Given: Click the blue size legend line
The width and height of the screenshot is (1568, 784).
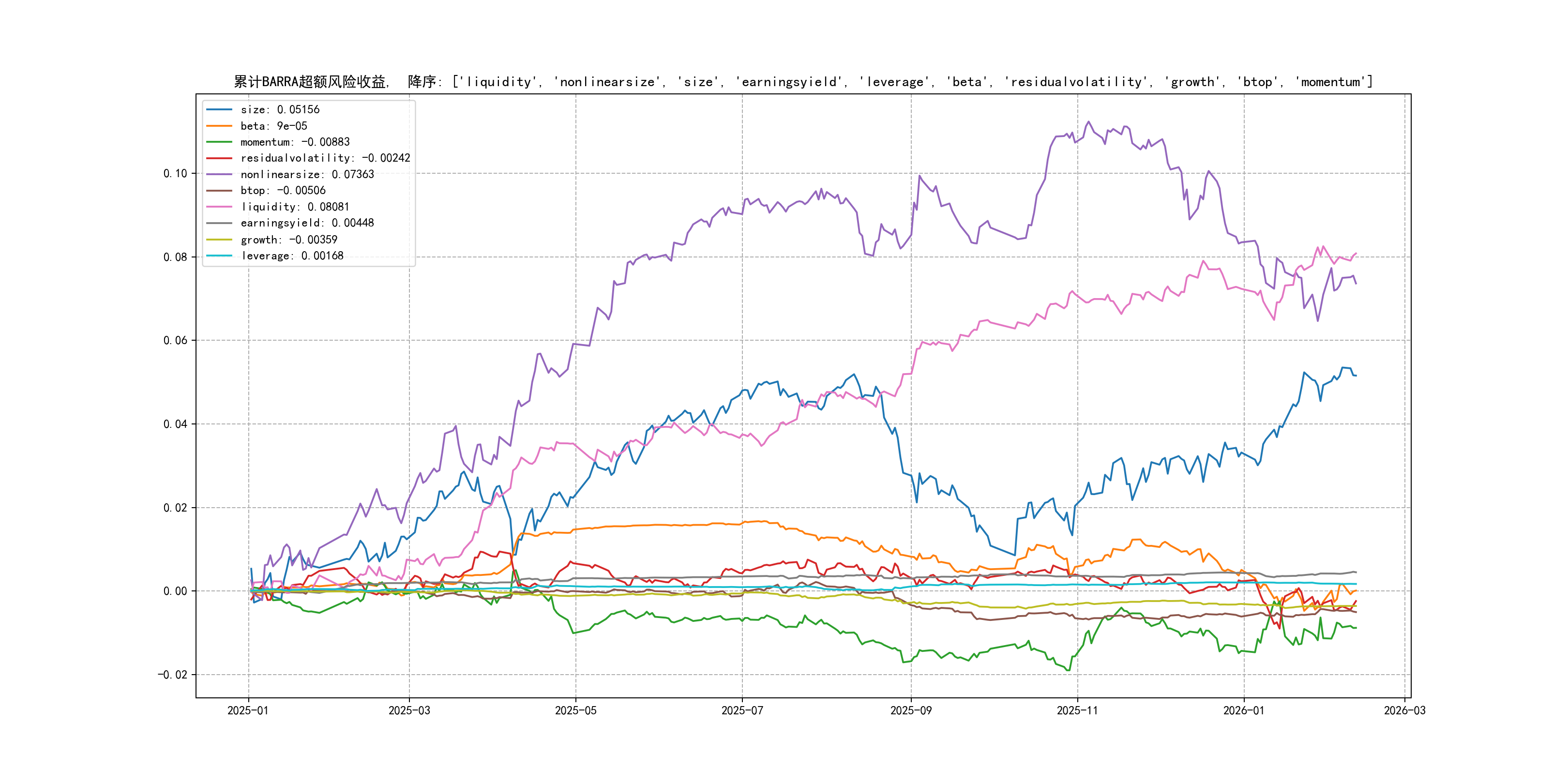Looking at the screenshot, I should tap(219, 109).
